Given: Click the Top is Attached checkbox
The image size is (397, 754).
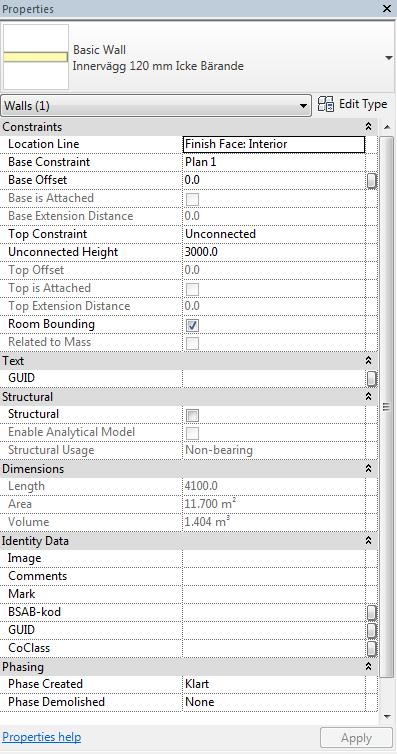Looking at the screenshot, I should 192,289.
